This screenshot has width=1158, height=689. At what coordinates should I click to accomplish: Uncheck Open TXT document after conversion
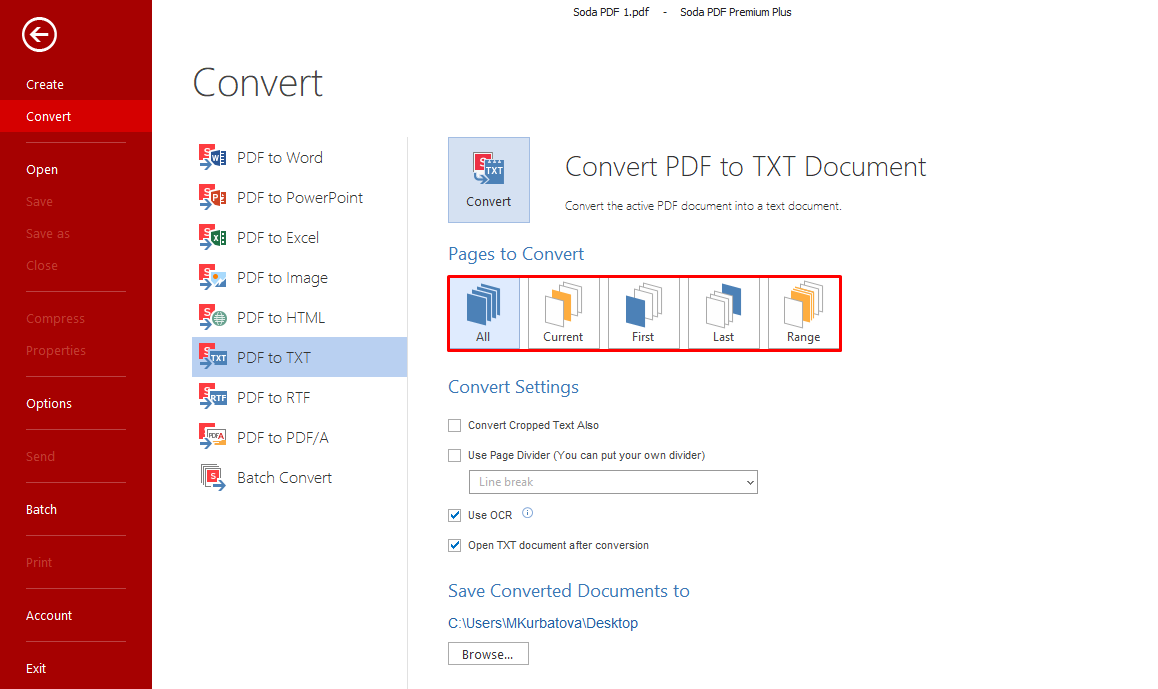point(454,546)
